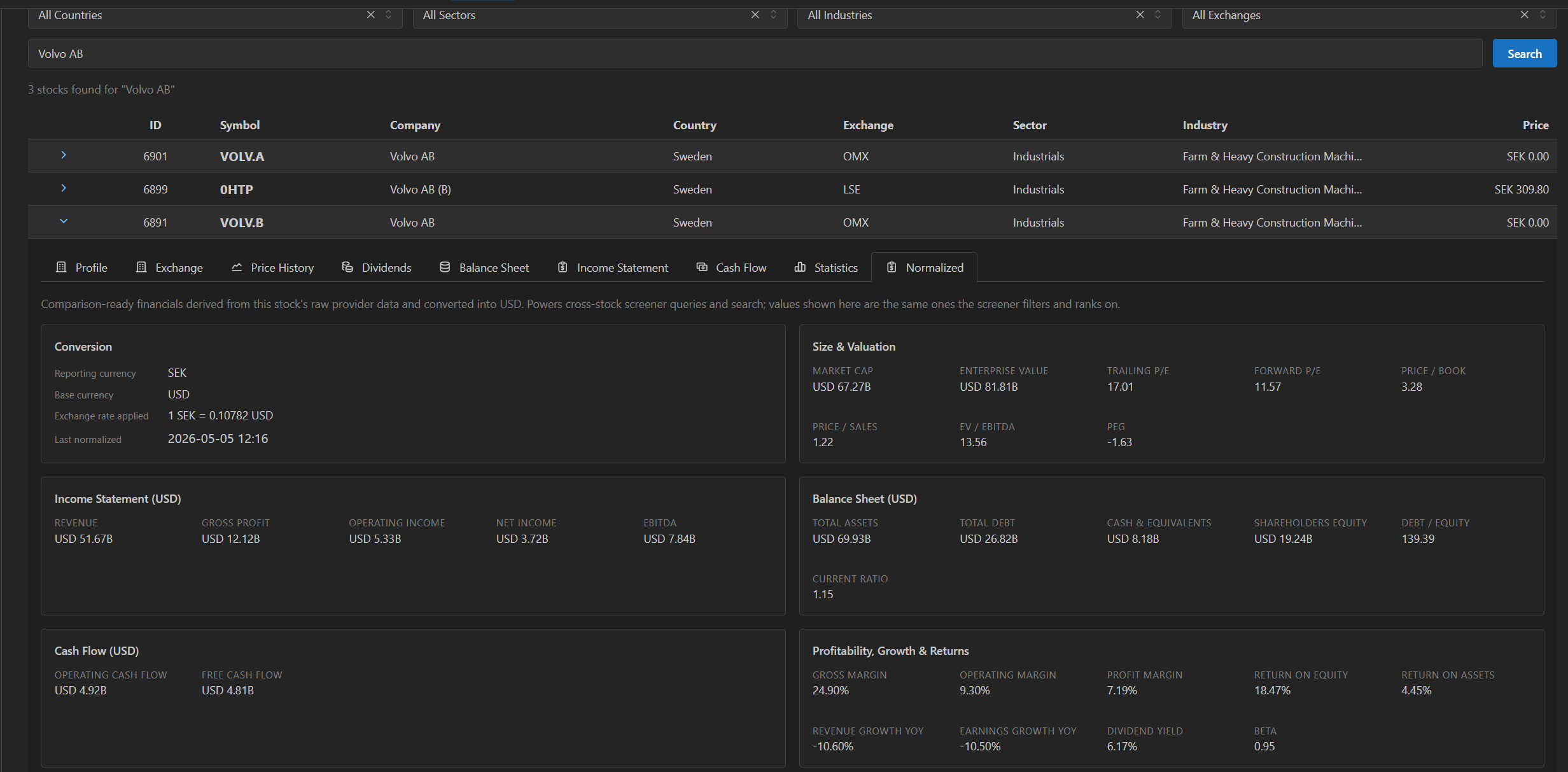Open the All Sectors dropdown arrows
This screenshot has height=772, width=1568.
tap(773, 15)
